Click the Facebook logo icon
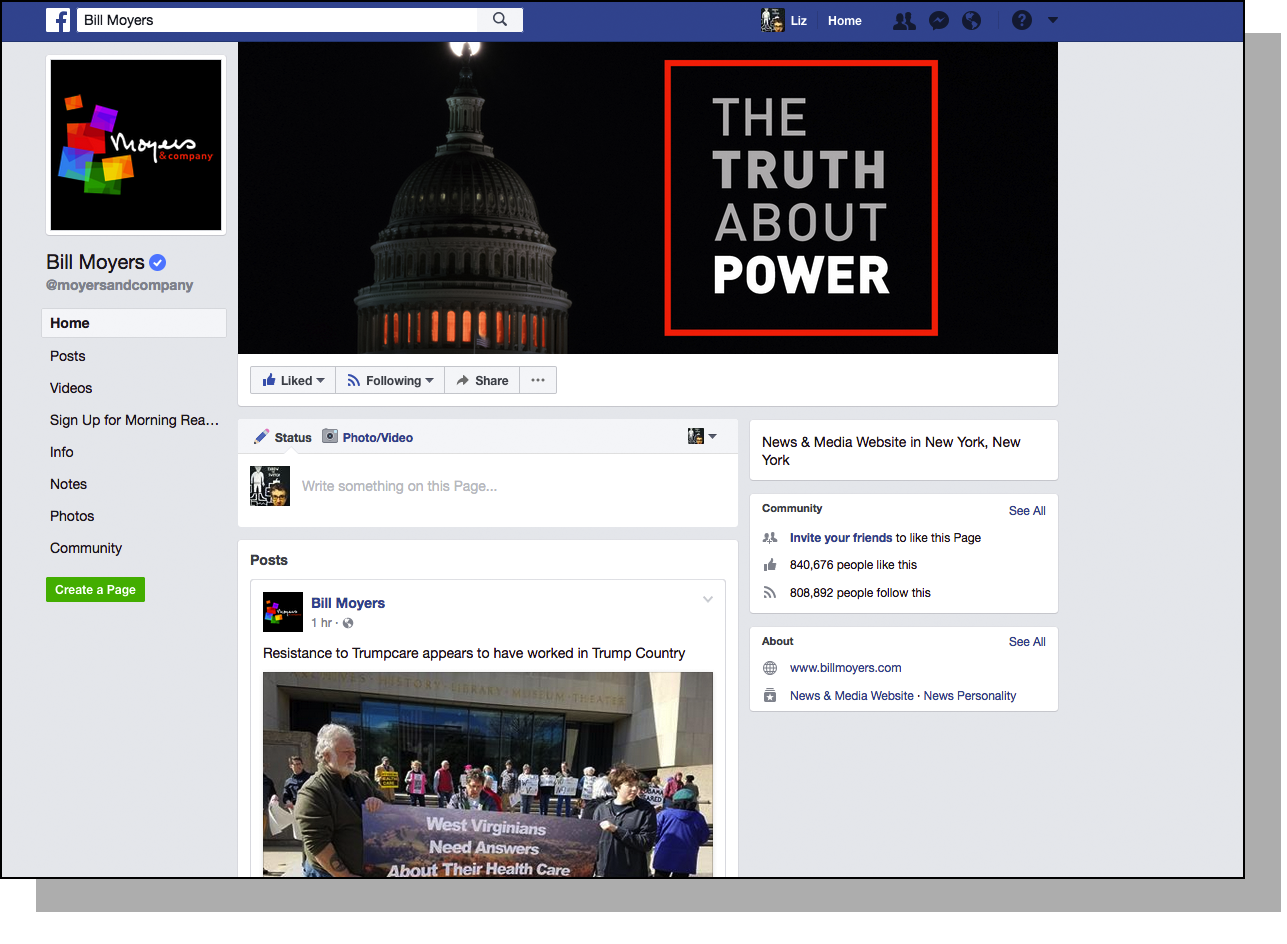 point(58,20)
